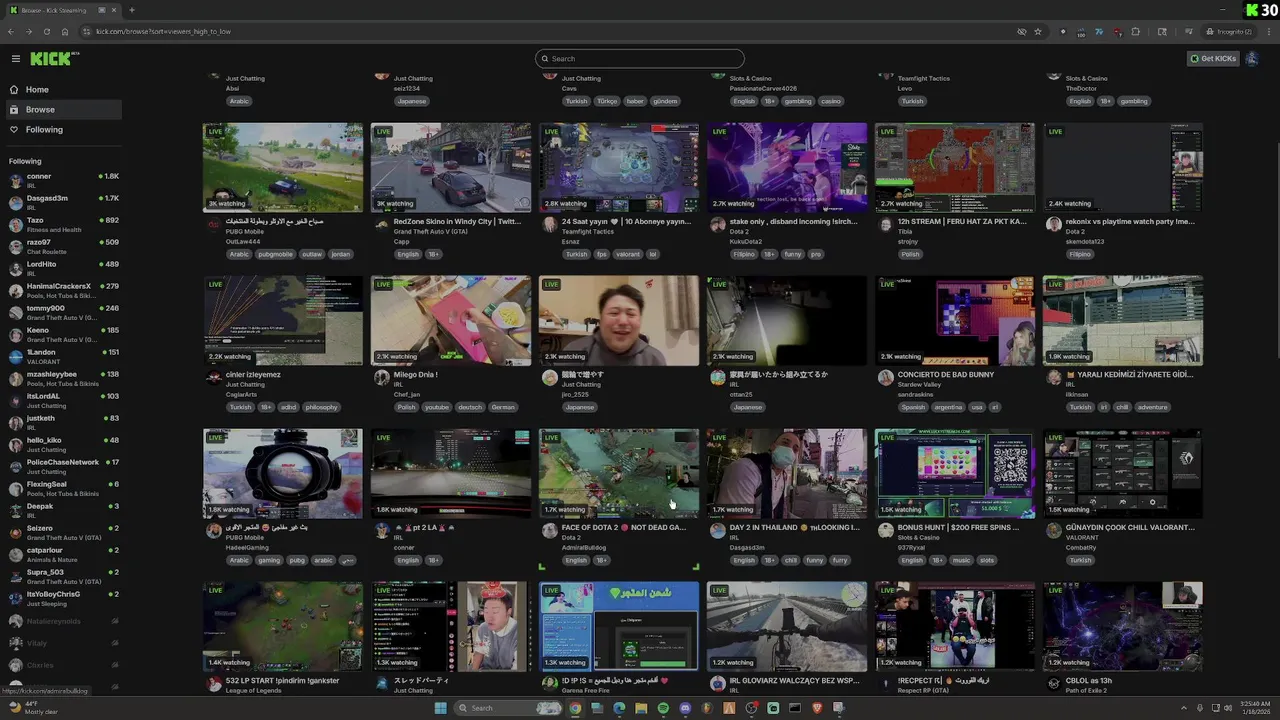The image size is (1280, 720).
Task: Go back with browser back arrow
Action: pyautogui.click(x=11, y=31)
